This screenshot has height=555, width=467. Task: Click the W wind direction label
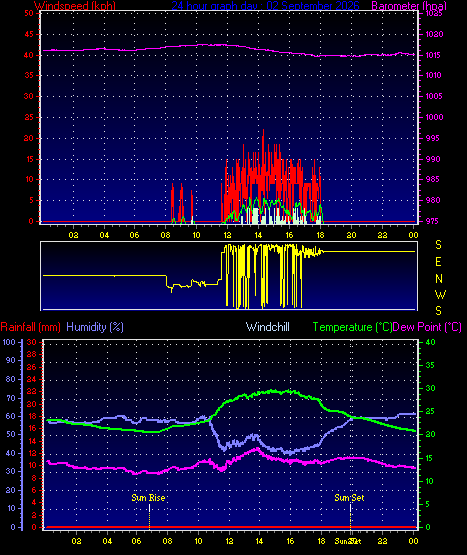click(x=440, y=294)
